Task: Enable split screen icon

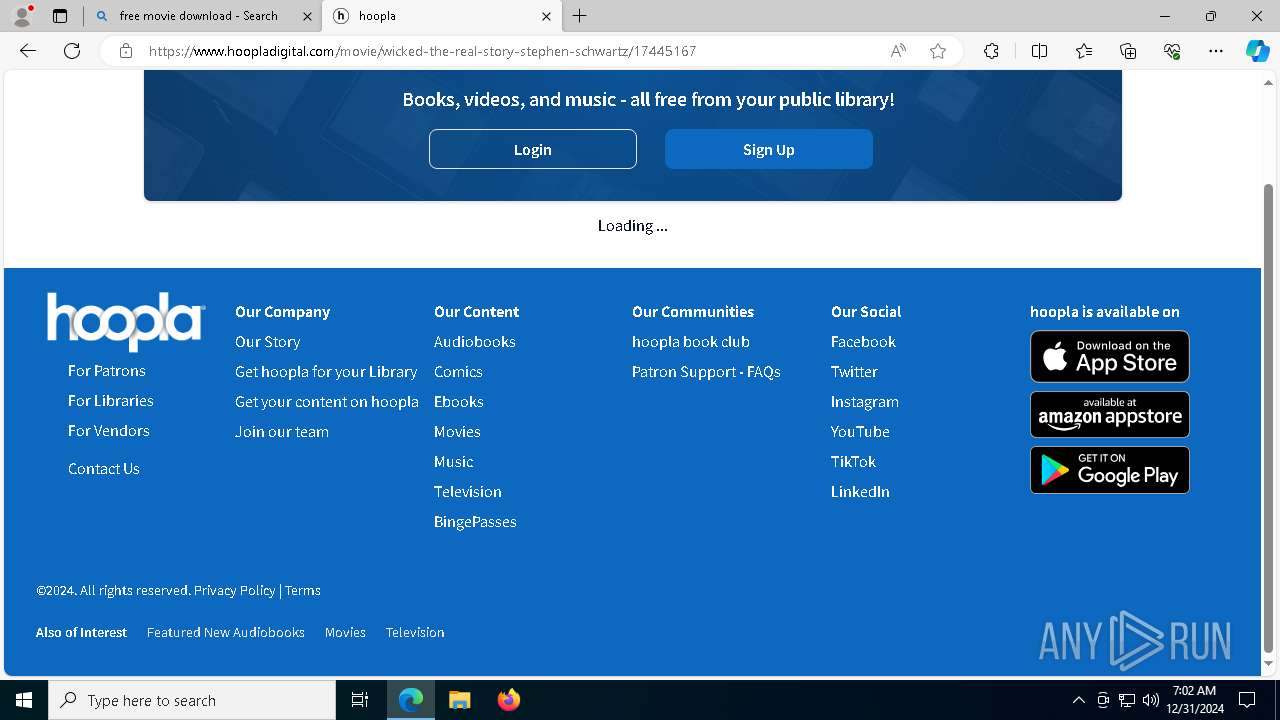Action: click(1039, 51)
